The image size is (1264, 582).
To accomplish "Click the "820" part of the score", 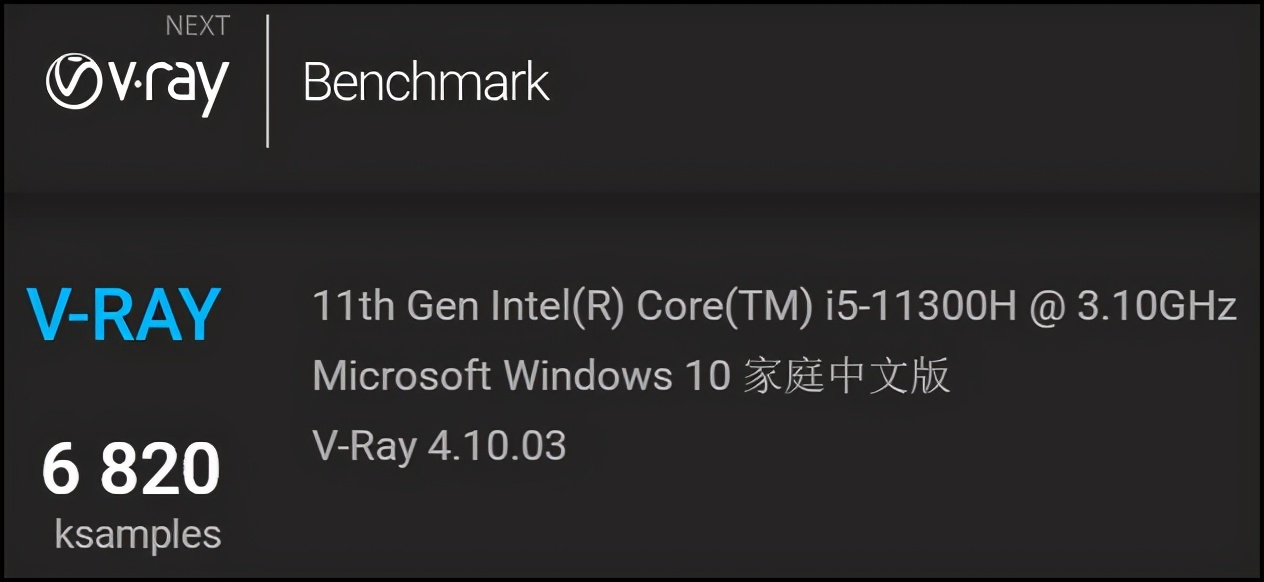I will pos(161,471).
